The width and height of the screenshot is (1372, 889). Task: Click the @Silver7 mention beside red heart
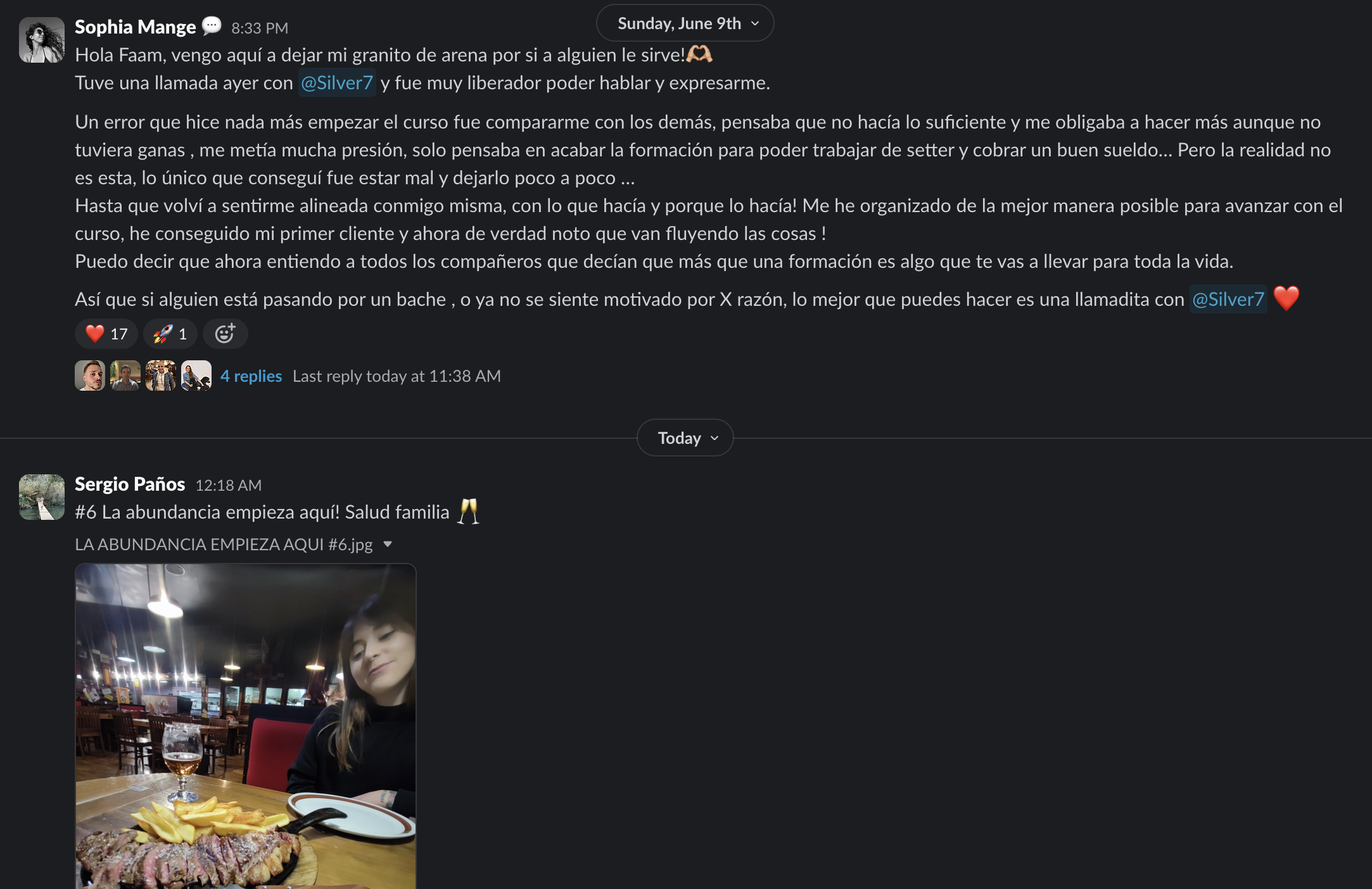click(x=1228, y=299)
